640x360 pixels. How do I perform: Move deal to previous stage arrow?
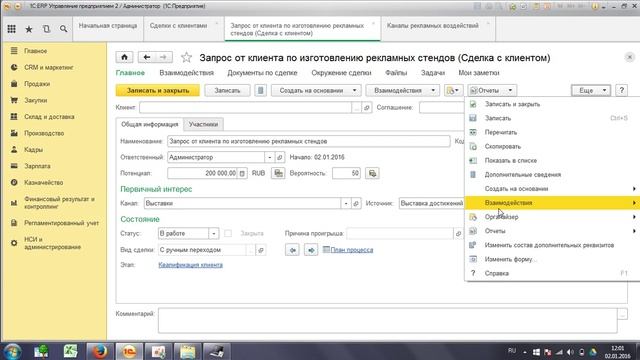pyautogui.click(x=292, y=250)
